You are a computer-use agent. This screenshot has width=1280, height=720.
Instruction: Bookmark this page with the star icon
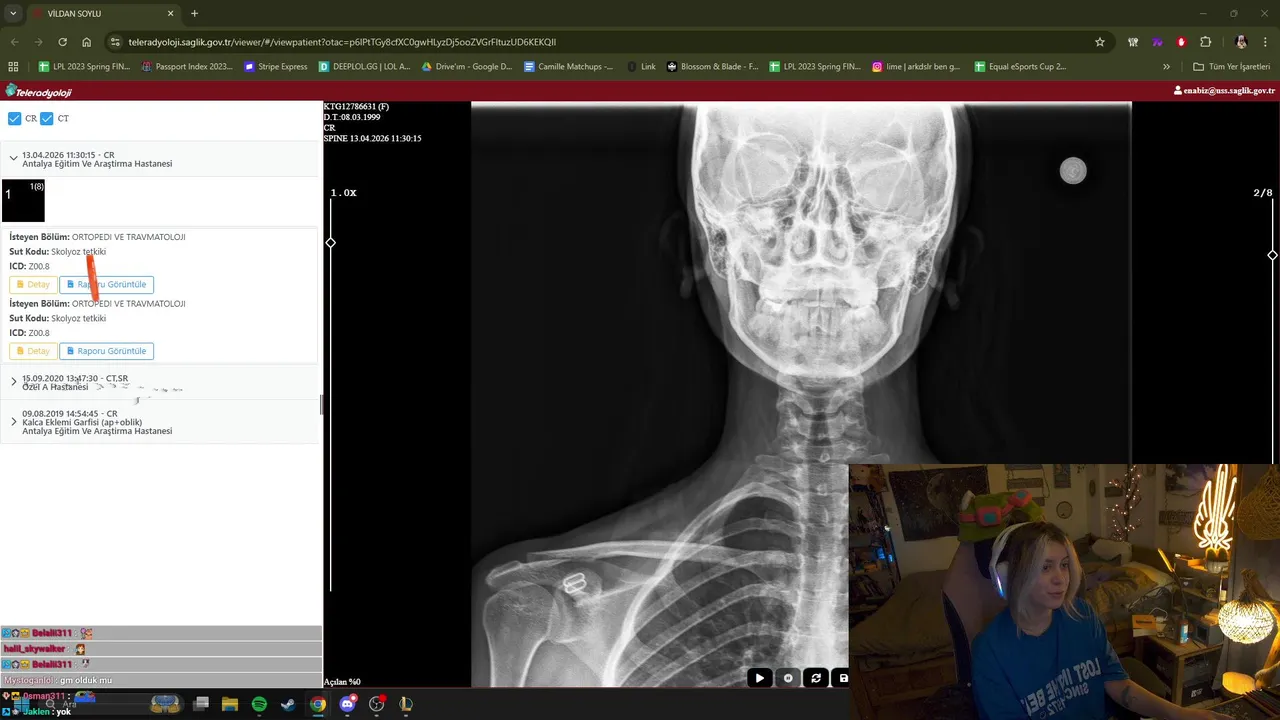coord(1100,42)
